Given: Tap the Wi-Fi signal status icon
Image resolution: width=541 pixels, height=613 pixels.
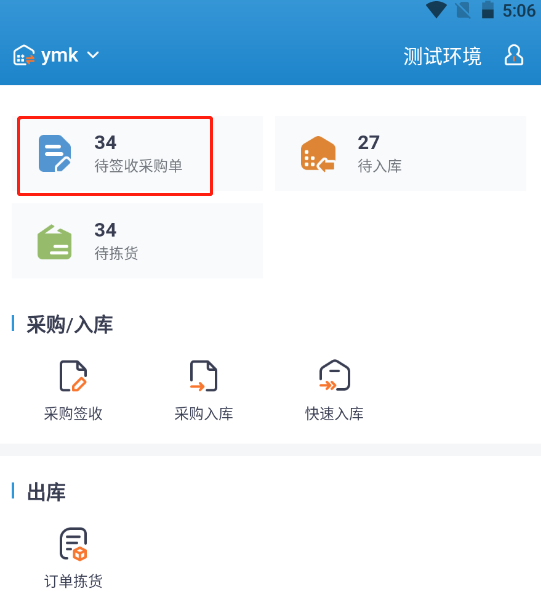Looking at the screenshot, I should click(x=436, y=10).
